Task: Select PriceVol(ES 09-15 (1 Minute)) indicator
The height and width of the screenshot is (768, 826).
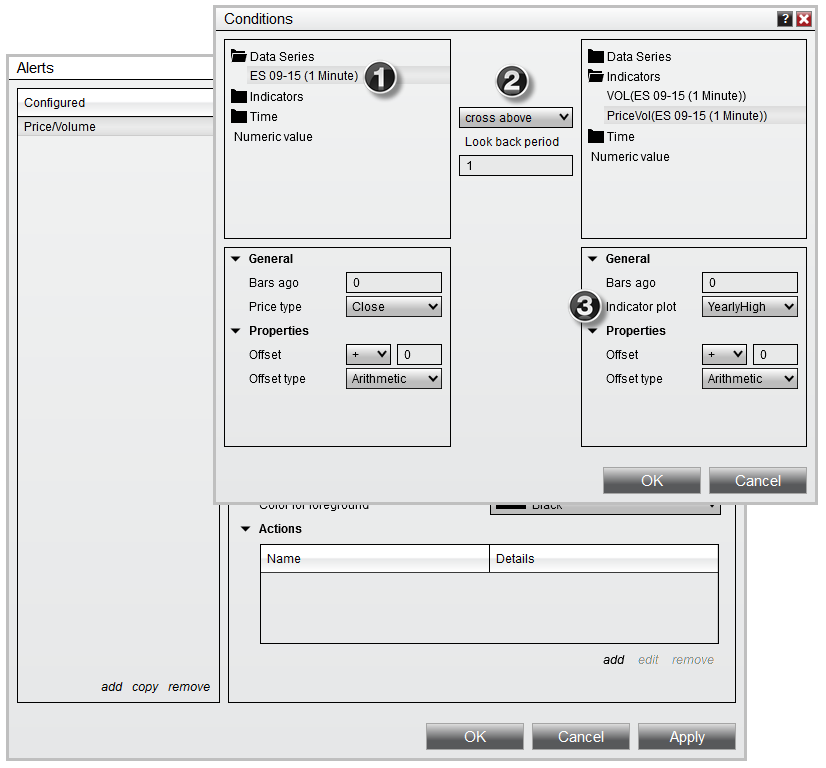Action: pyautogui.click(x=687, y=116)
